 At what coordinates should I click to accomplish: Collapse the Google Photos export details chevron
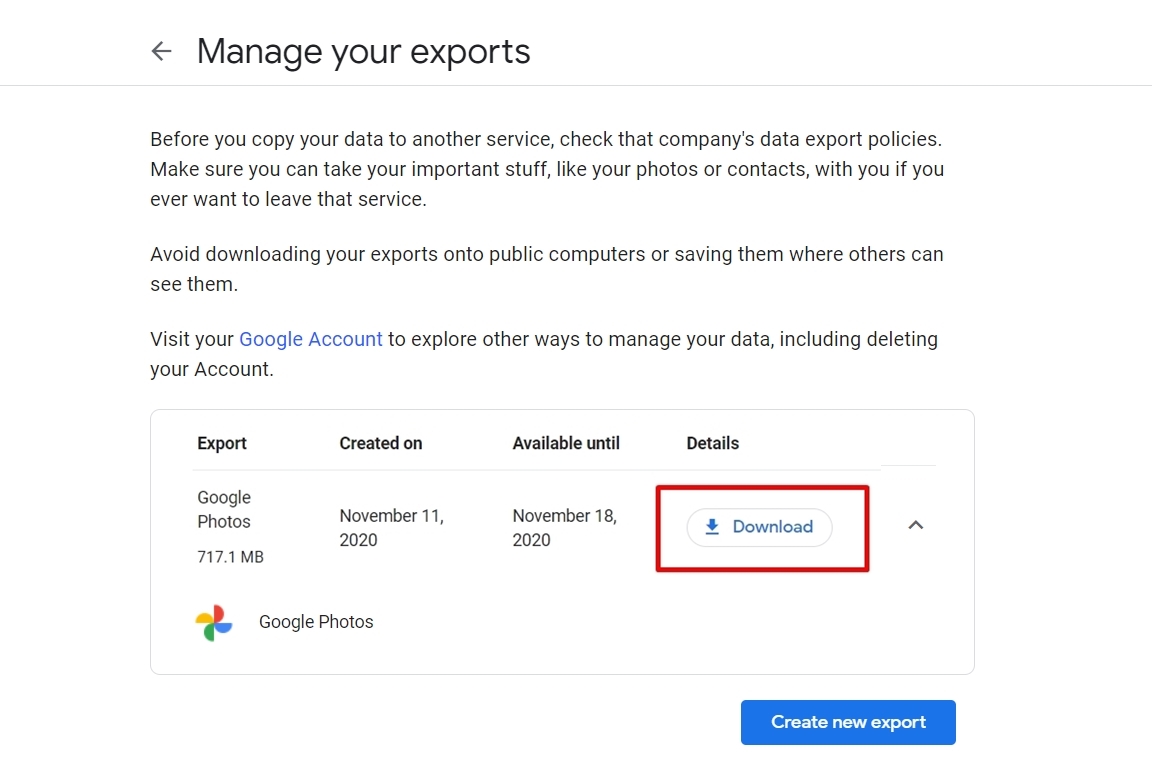tap(915, 525)
